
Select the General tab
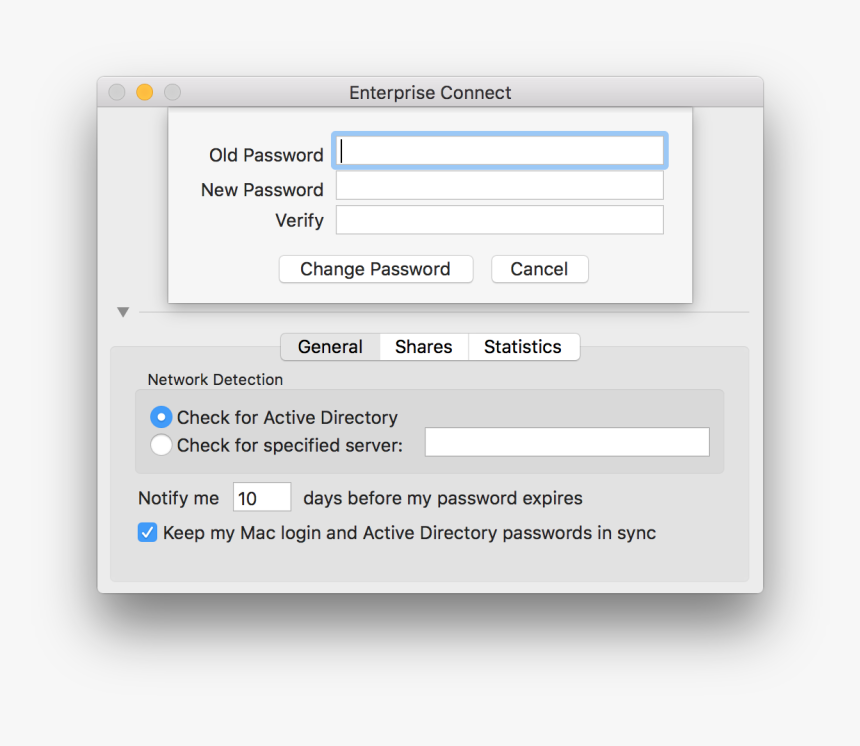330,346
